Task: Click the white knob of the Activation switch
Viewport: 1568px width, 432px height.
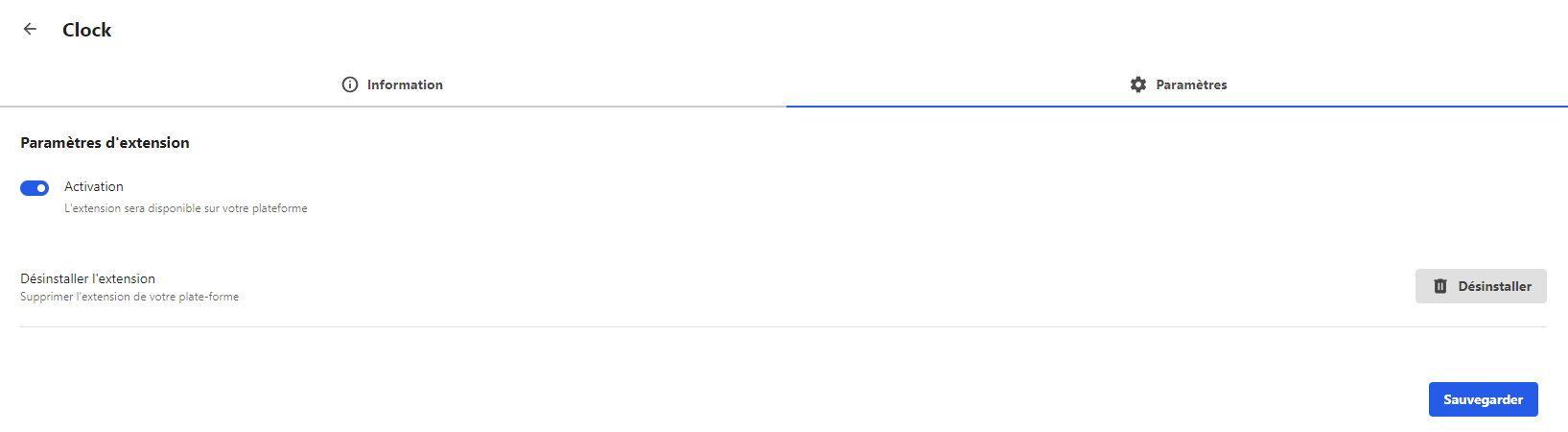Action: [x=41, y=188]
